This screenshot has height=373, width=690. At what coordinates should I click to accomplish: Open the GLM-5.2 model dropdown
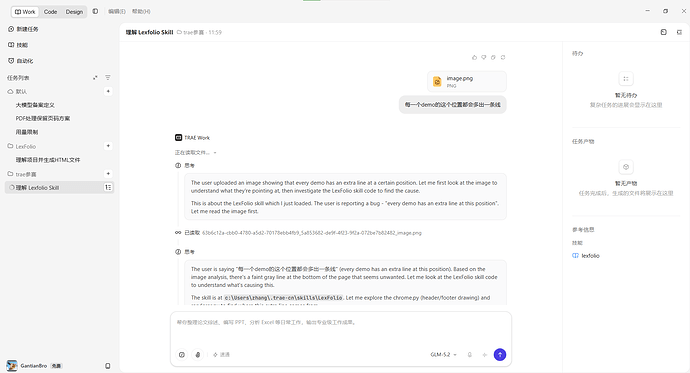coord(443,355)
